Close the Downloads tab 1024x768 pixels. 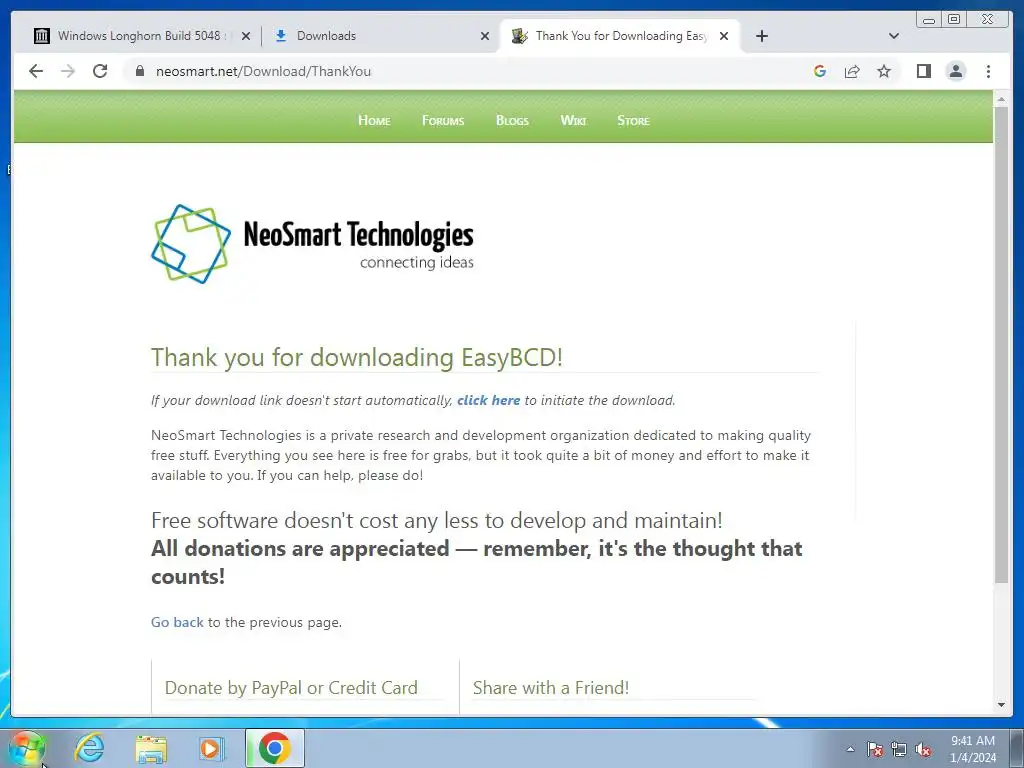point(485,36)
